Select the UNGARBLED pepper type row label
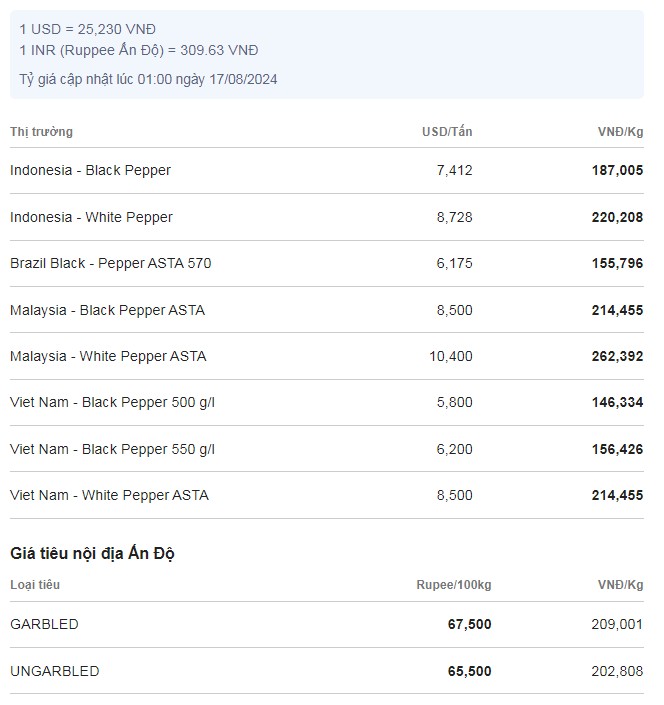Screen dimensions: 664x705 [x=55, y=671]
